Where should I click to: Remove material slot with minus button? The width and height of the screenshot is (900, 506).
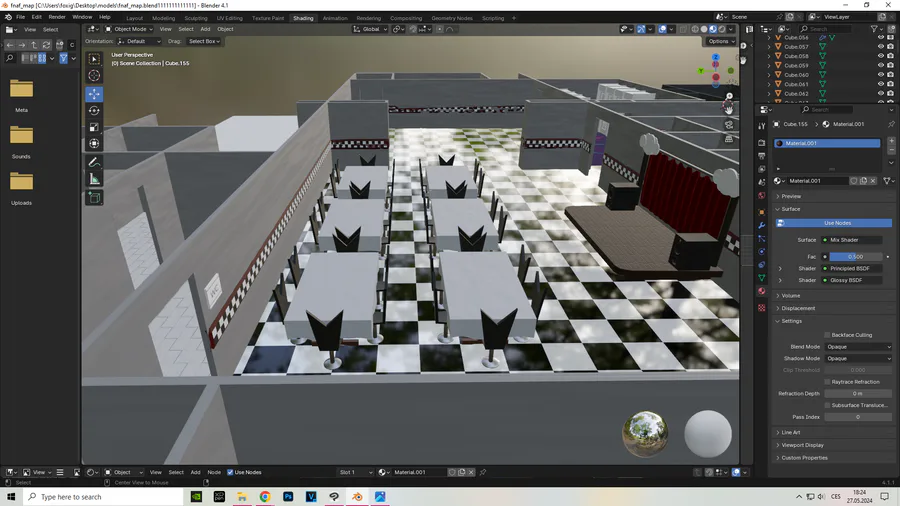coord(891,150)
